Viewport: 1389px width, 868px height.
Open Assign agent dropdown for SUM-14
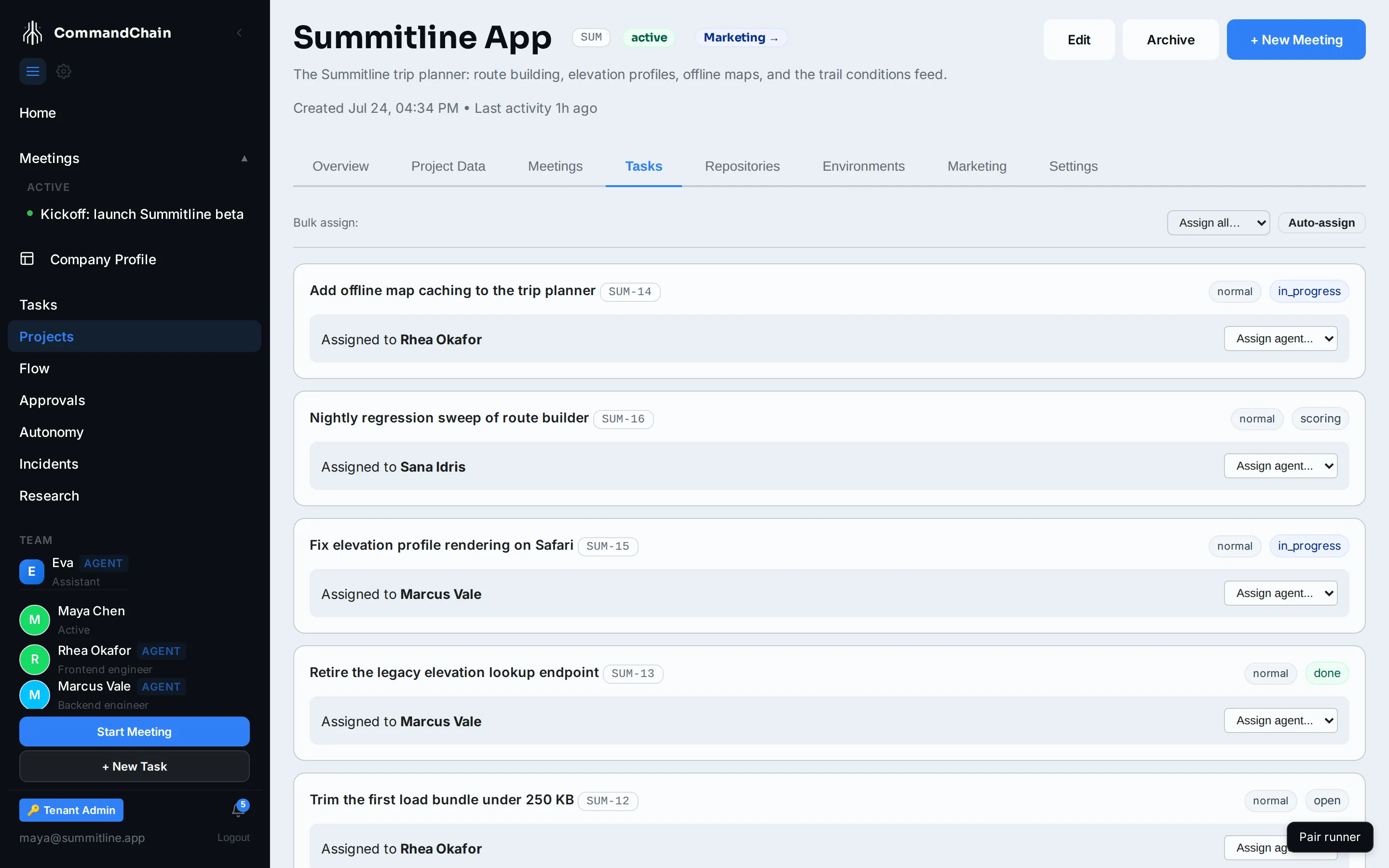1280,339
